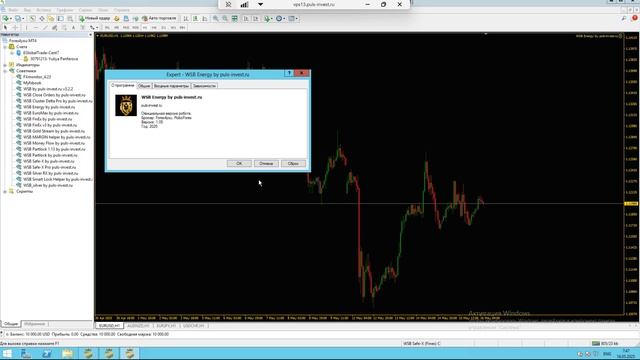The width and height of the screenshot is (640, 360).
Task: Click the tile windows grid icon
Action: 235,18
